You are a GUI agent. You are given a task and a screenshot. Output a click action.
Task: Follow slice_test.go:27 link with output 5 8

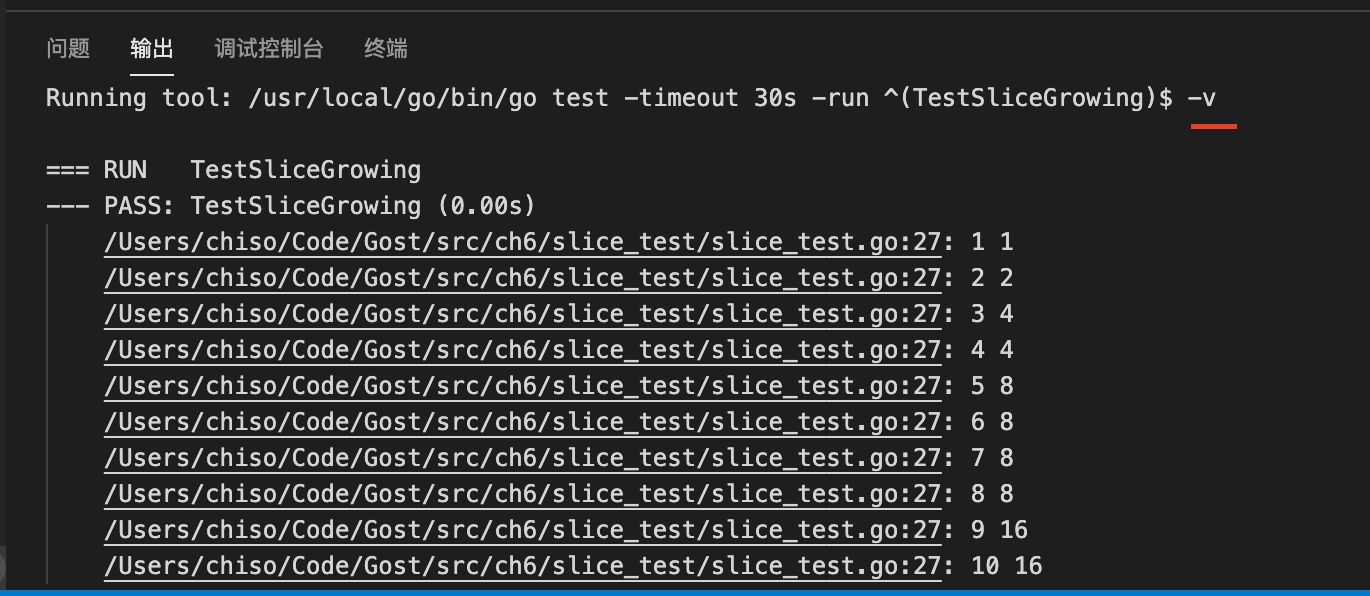[x=522, y=386]
